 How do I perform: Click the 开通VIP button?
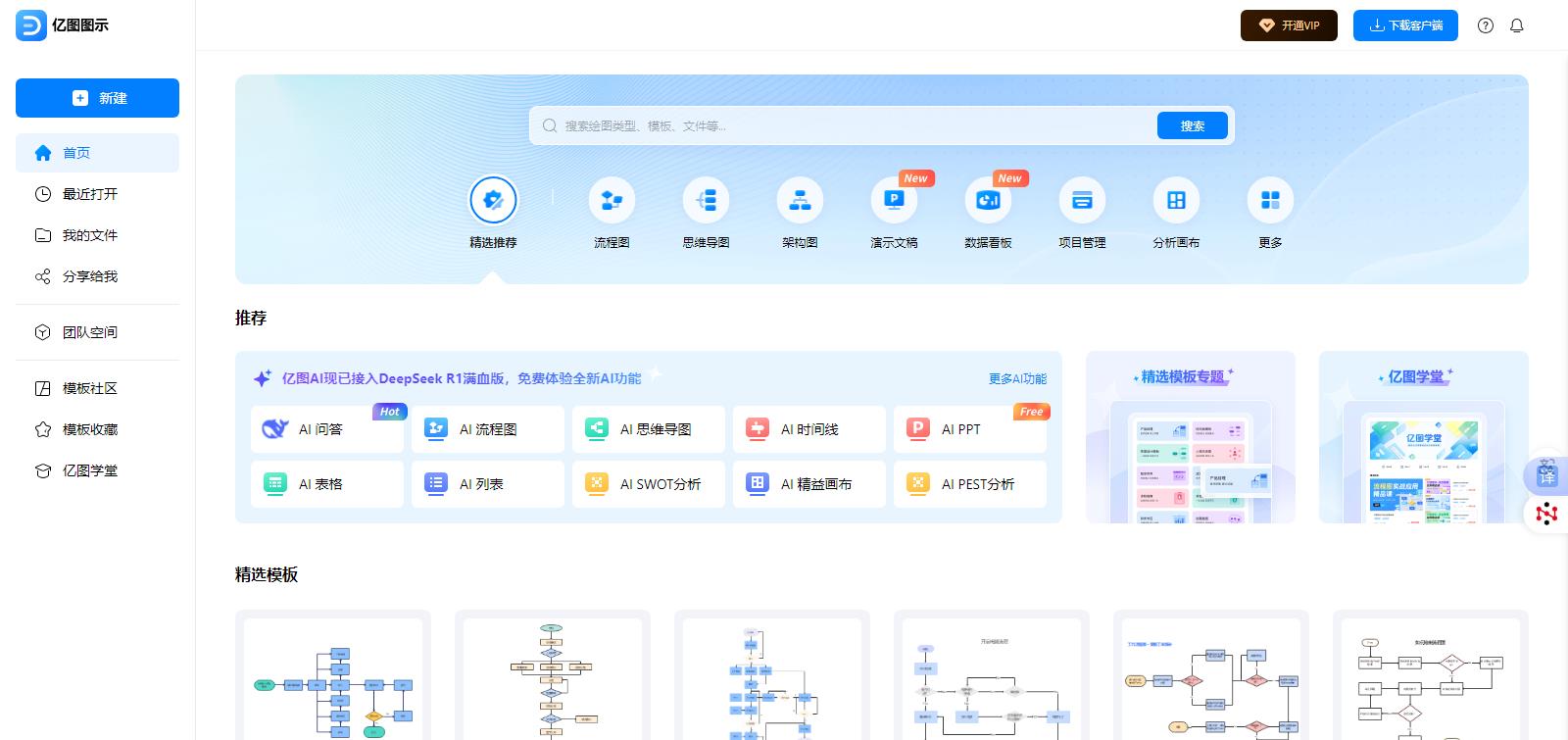(x=1289, y=25)
